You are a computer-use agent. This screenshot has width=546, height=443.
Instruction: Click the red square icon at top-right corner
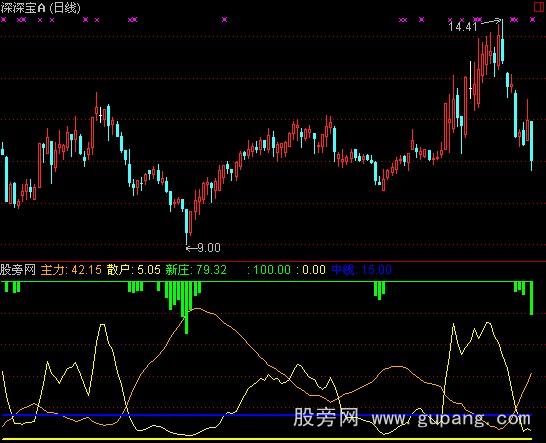click(x=539, y=7)
